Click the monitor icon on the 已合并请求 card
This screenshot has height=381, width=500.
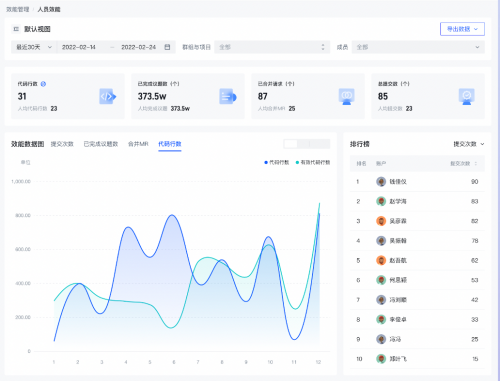point(347,97)
